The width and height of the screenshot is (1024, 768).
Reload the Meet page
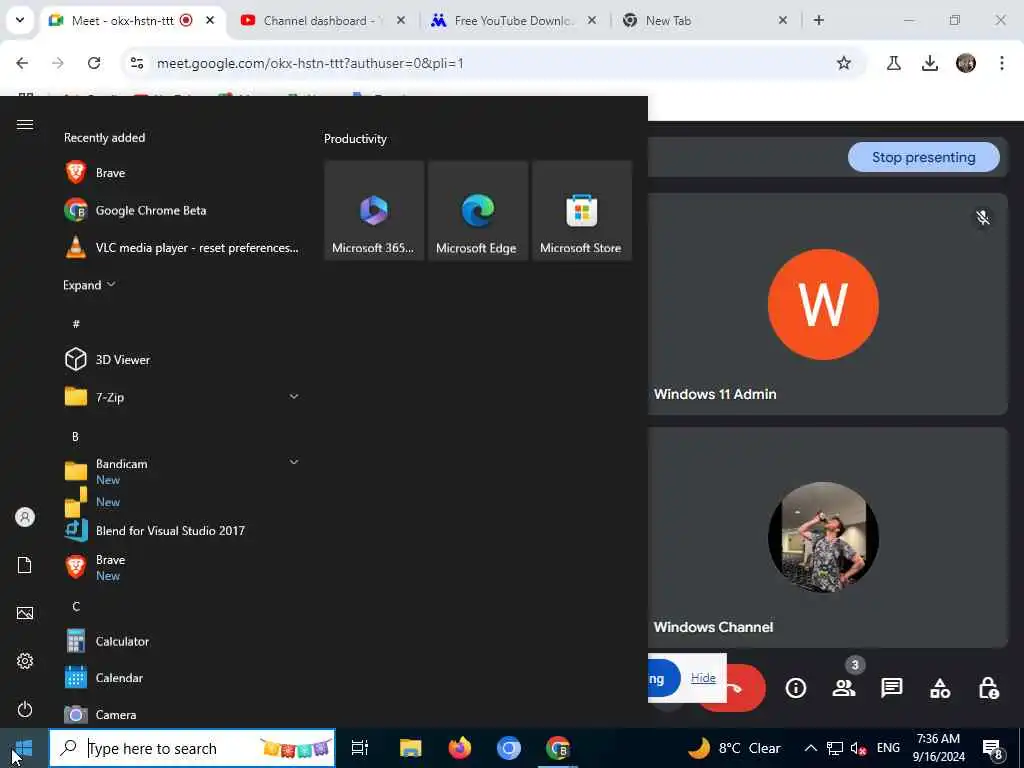[x=94, y=63]
